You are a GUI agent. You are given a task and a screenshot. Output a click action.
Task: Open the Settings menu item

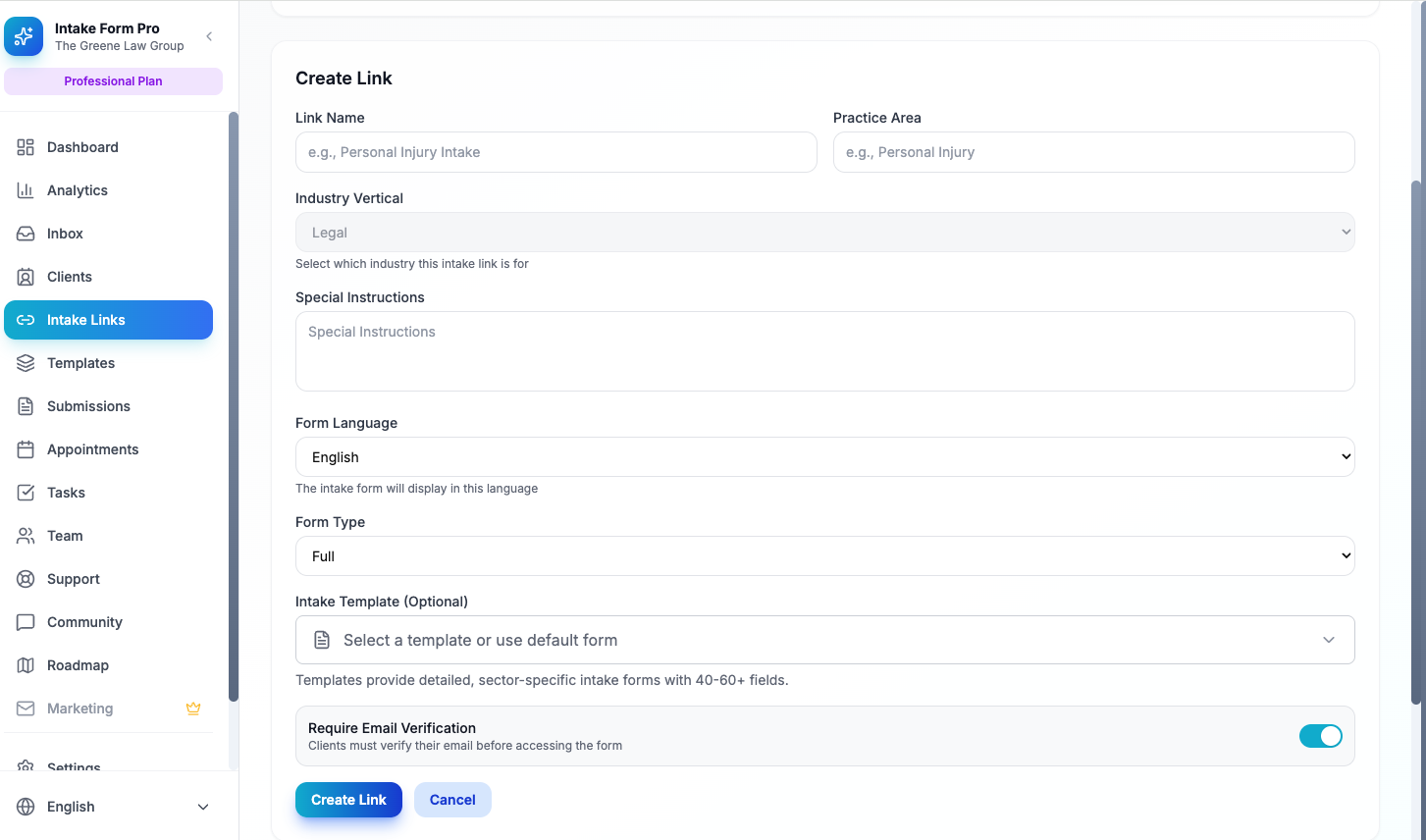[x=73, y=766]
